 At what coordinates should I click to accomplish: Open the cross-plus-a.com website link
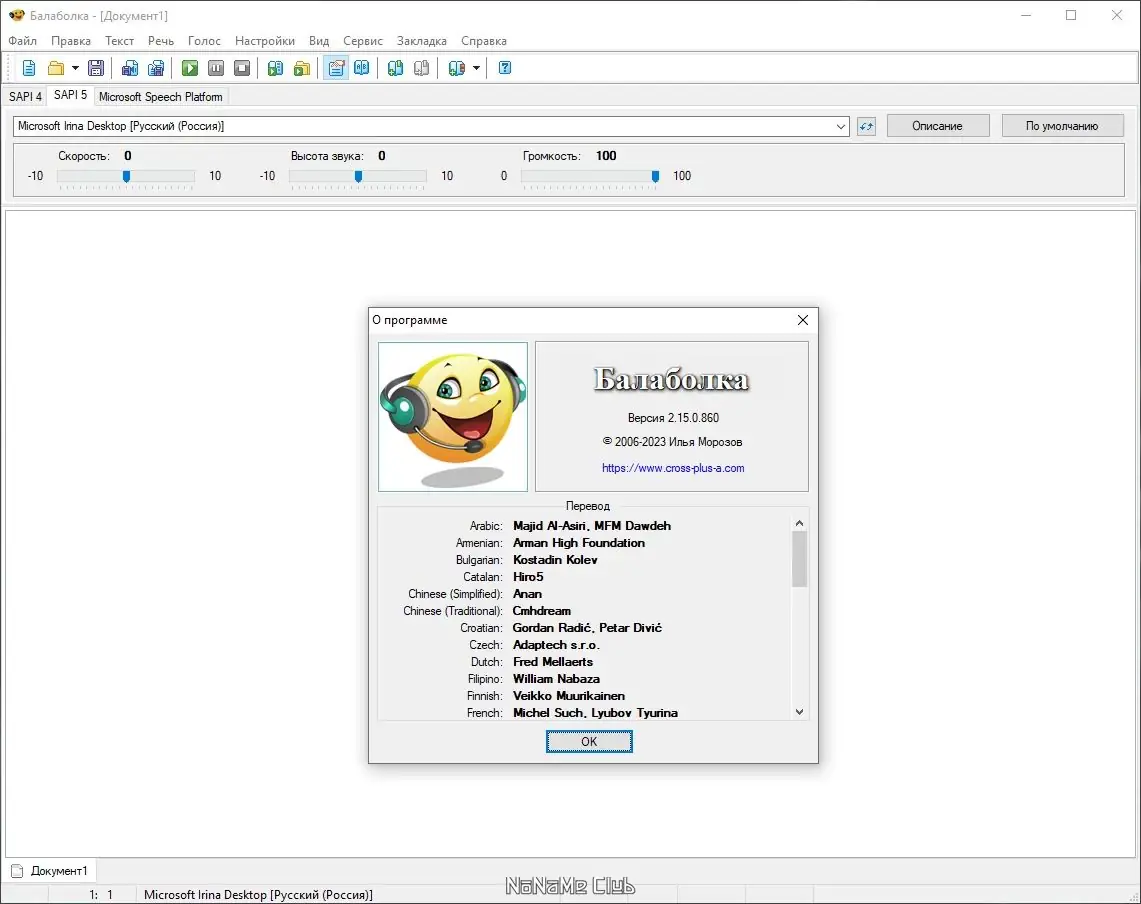672,468
